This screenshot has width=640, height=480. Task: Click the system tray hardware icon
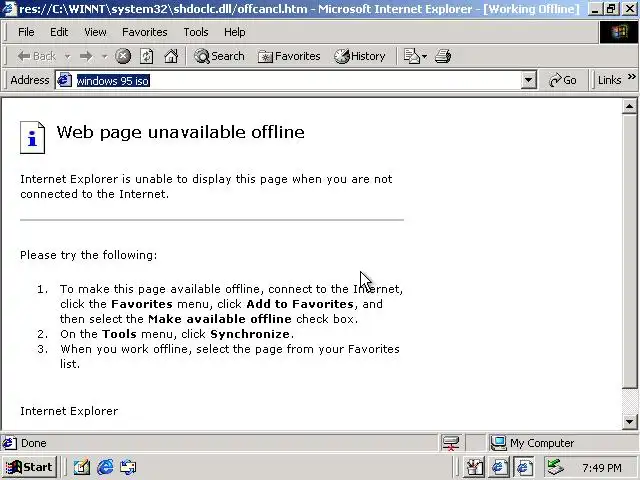556,467
